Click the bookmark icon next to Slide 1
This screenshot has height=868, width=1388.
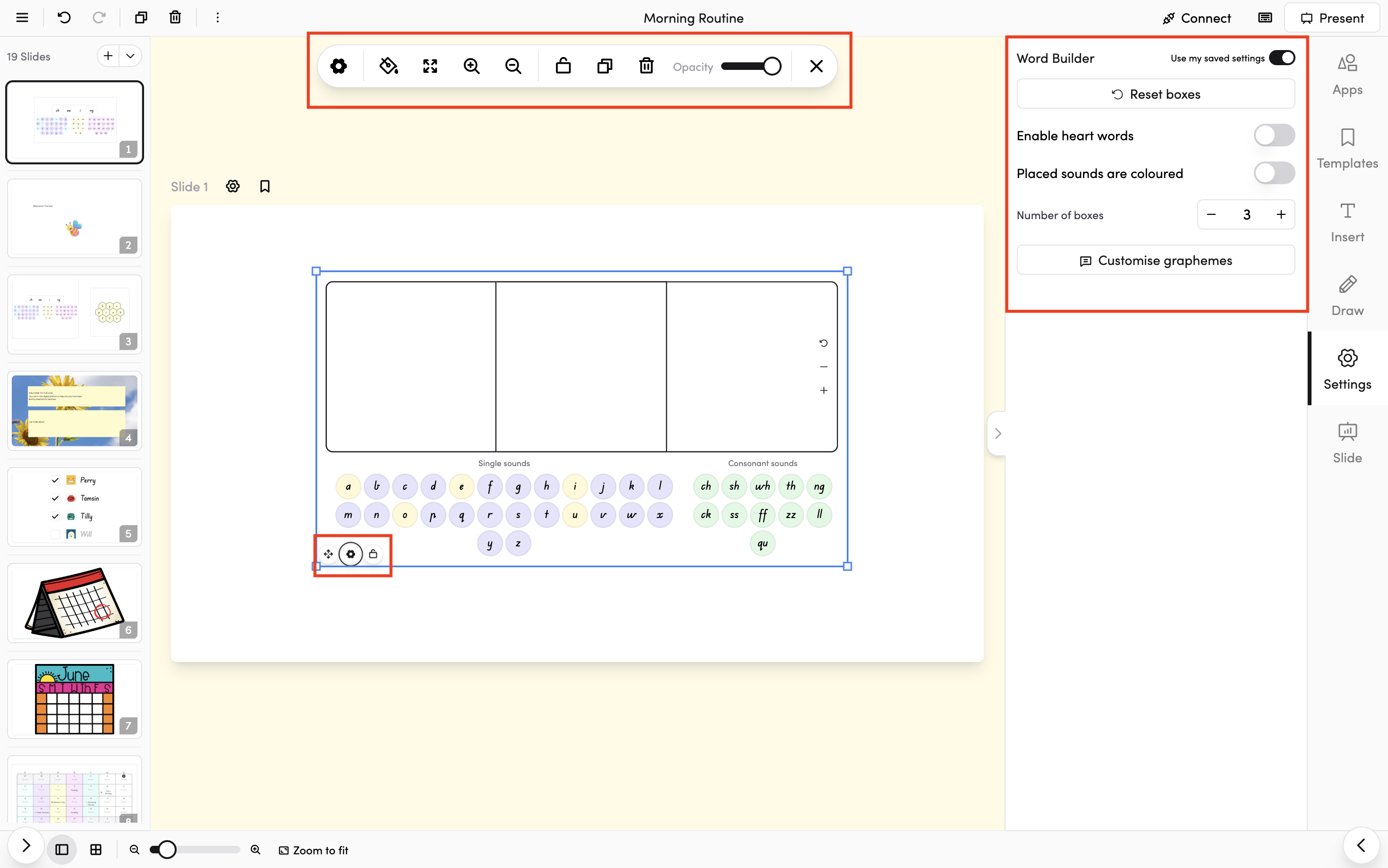tap(264, 187)
